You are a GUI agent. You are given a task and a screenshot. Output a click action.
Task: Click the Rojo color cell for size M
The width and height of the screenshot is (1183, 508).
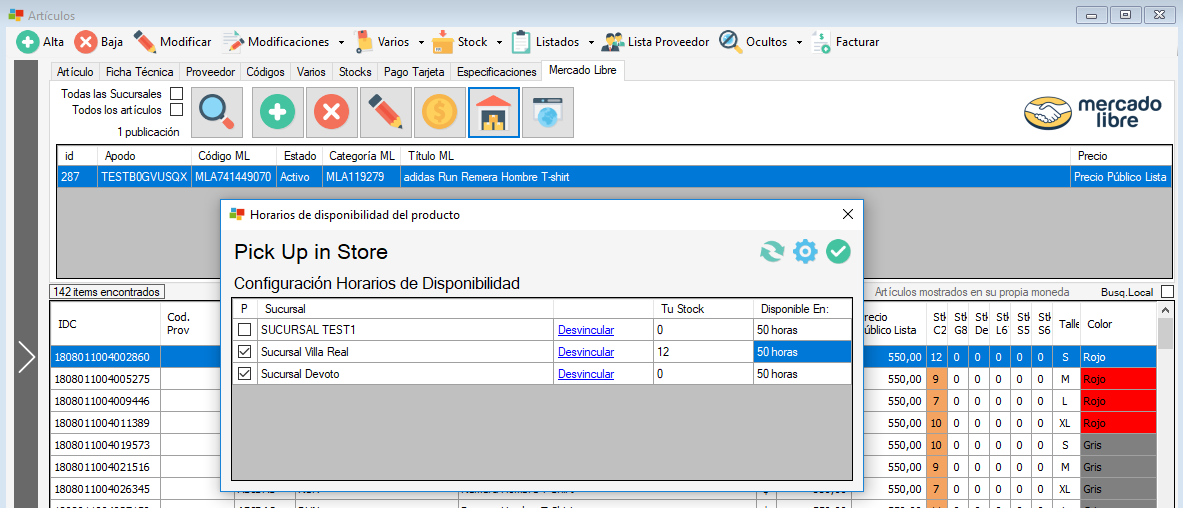coord(1118,378)
